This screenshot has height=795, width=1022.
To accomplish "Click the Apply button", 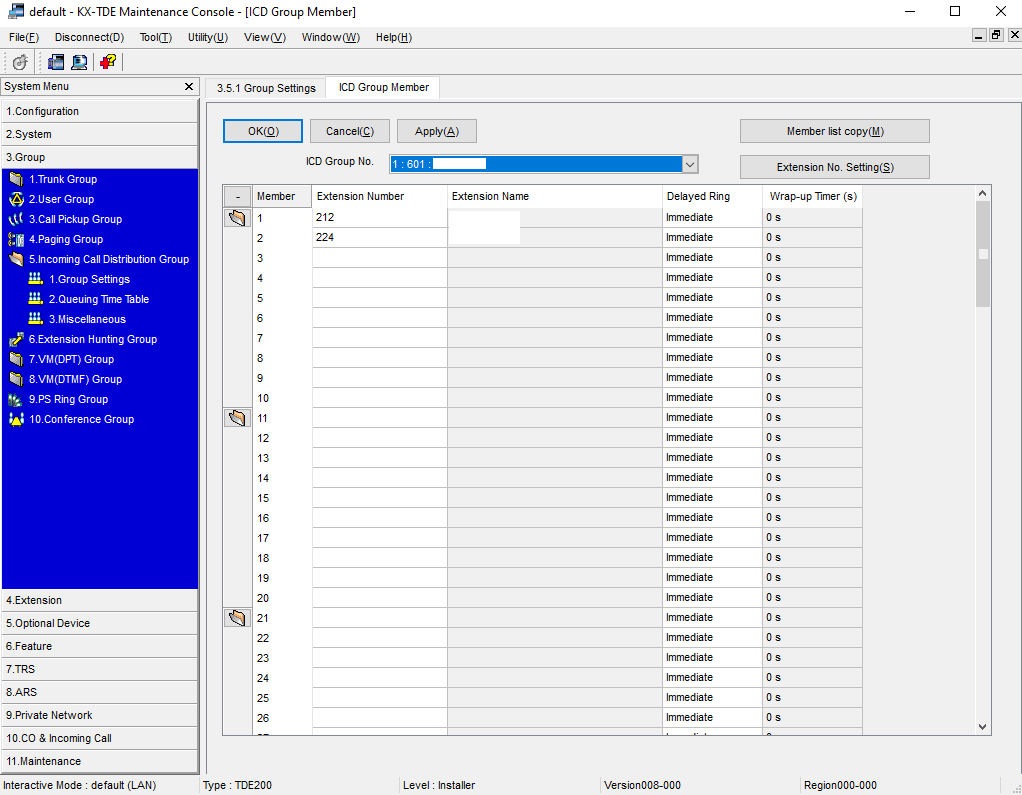I will 437,131.
